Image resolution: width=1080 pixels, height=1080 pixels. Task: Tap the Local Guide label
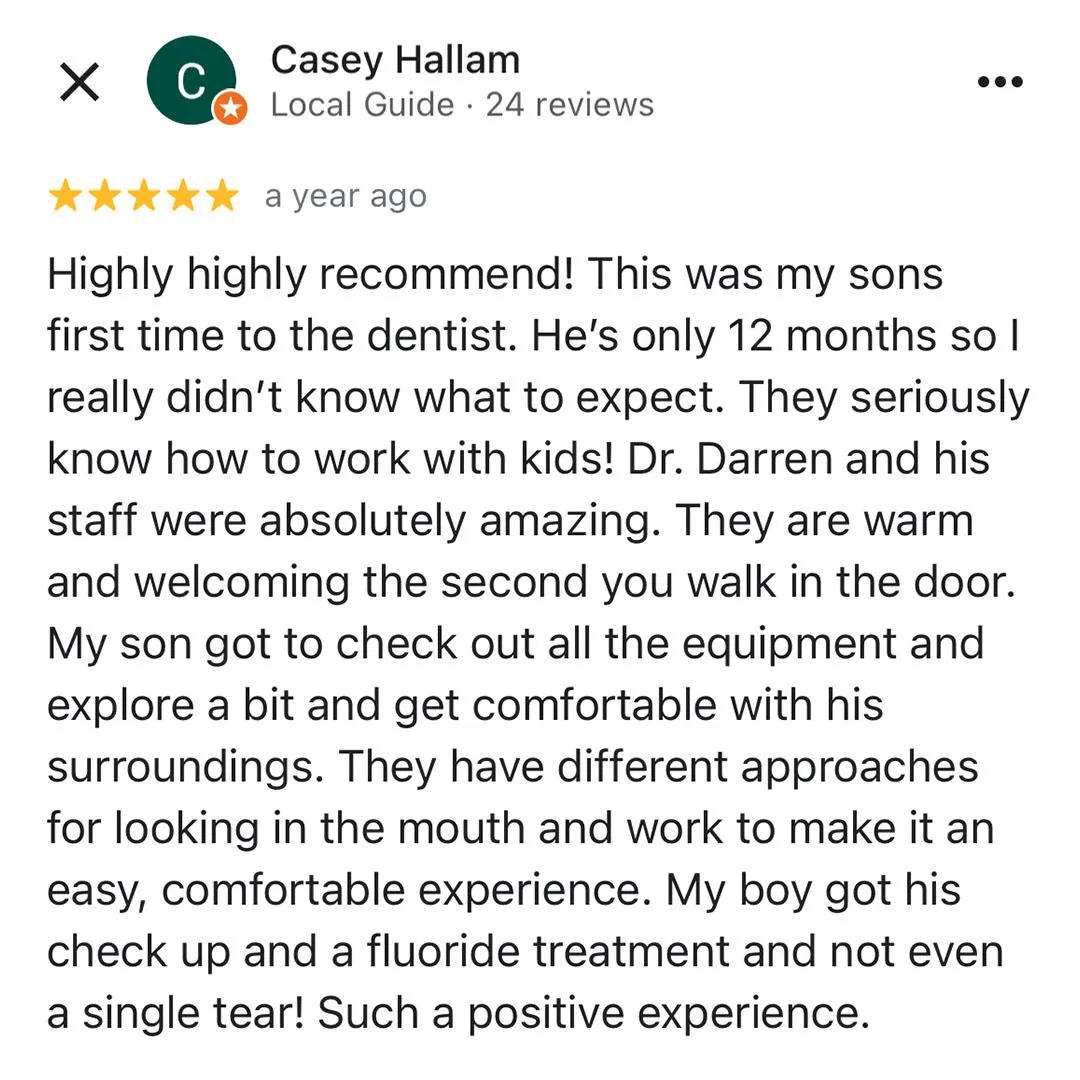pos(362,105)
